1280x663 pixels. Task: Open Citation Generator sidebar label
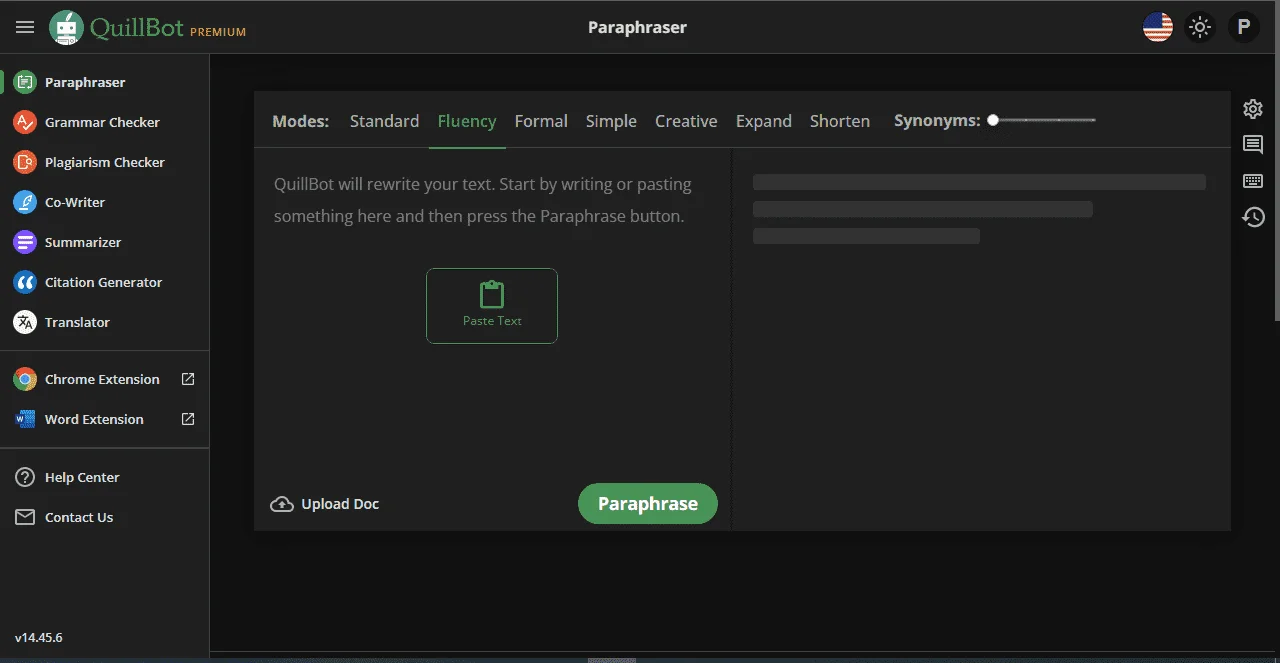[103, 282]
